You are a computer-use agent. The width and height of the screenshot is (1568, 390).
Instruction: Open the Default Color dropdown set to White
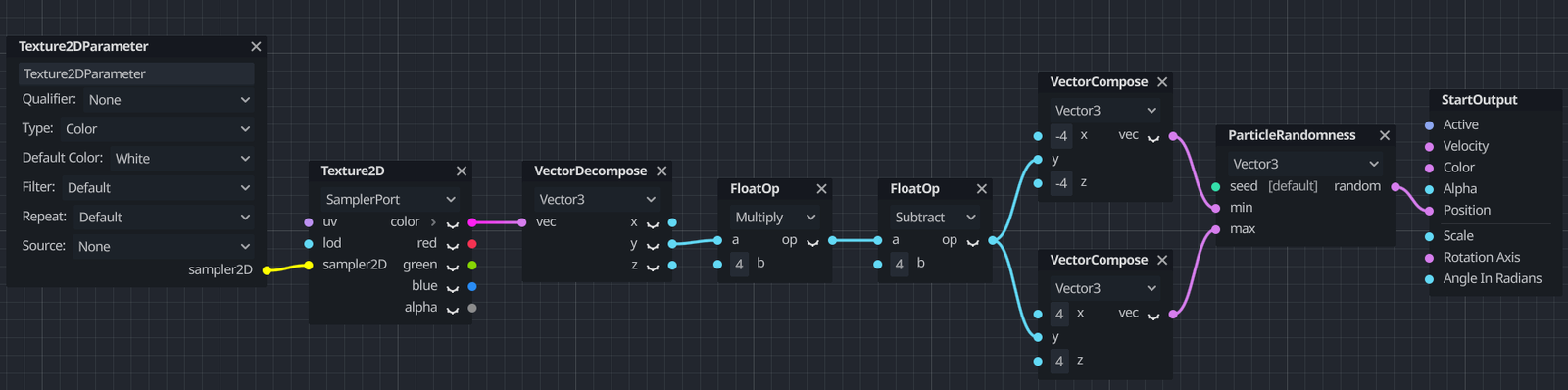(x=182, y=159)
